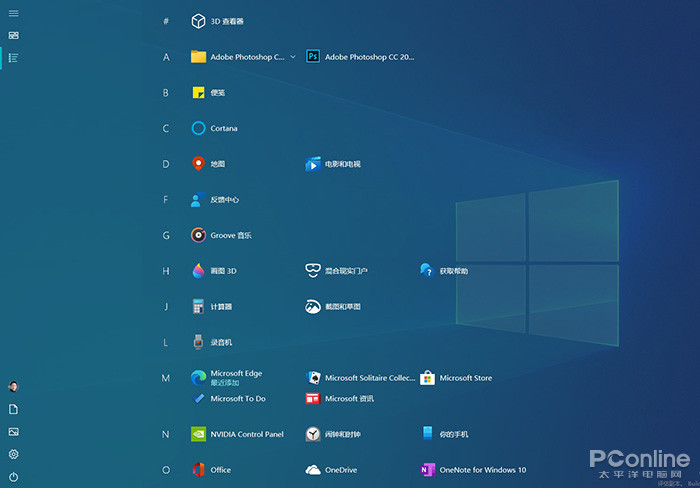Click the letter G section header
Image resolution: width=700 pixels, height=488 pixels.
coord(166,235)
